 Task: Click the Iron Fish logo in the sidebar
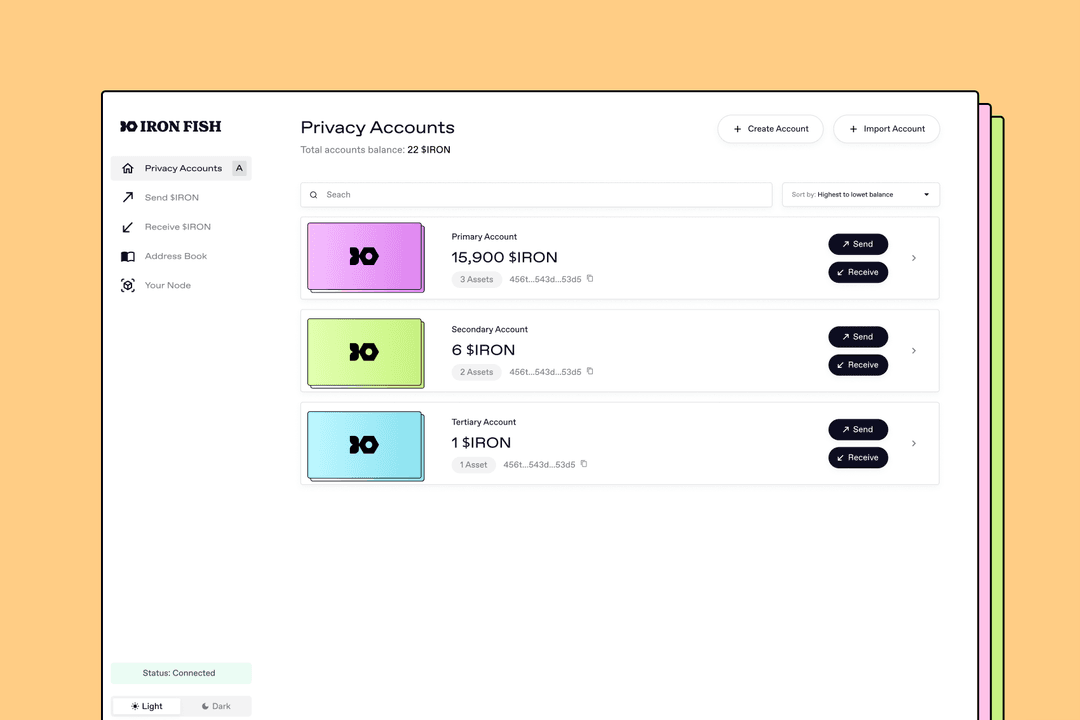tap(170, 127)
